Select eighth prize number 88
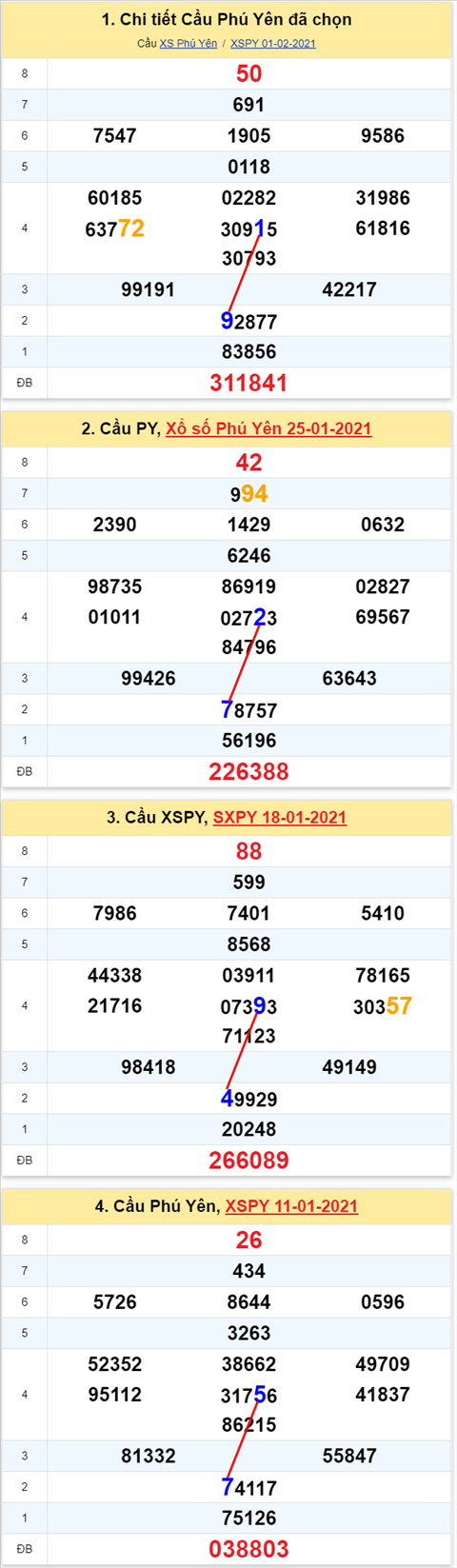 pyautogui.click(x=248, y=851)
